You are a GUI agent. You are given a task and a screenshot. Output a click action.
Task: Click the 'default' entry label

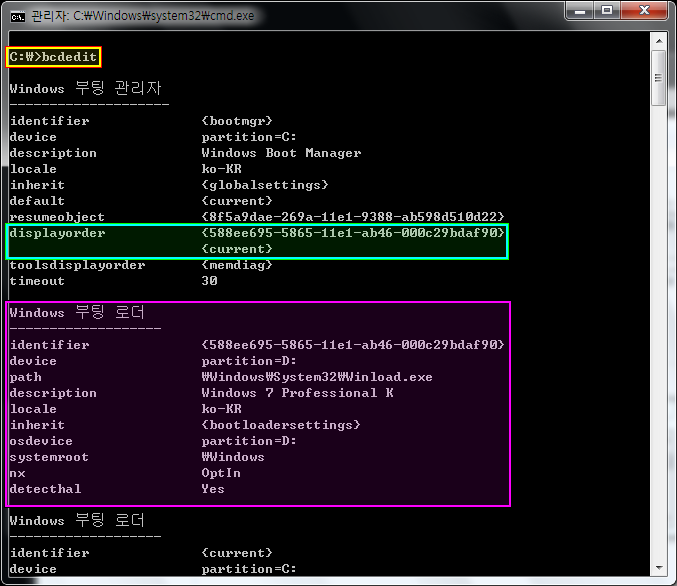click(37, 201)
